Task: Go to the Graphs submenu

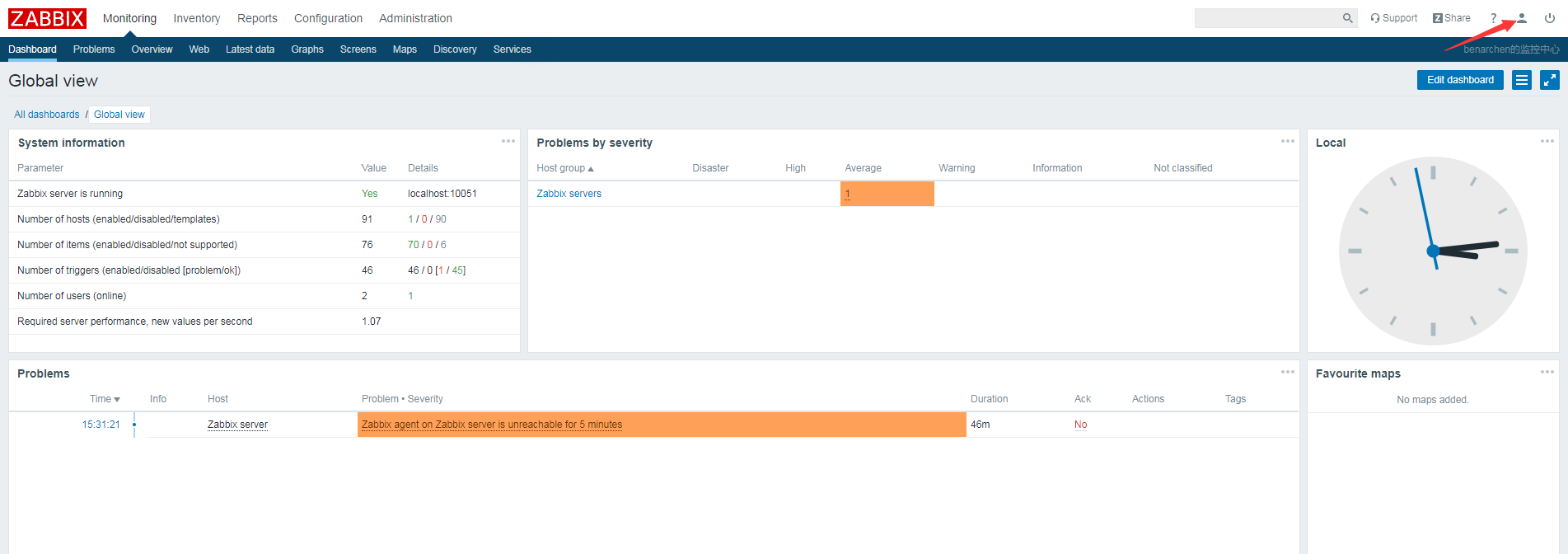Action: 307,49
